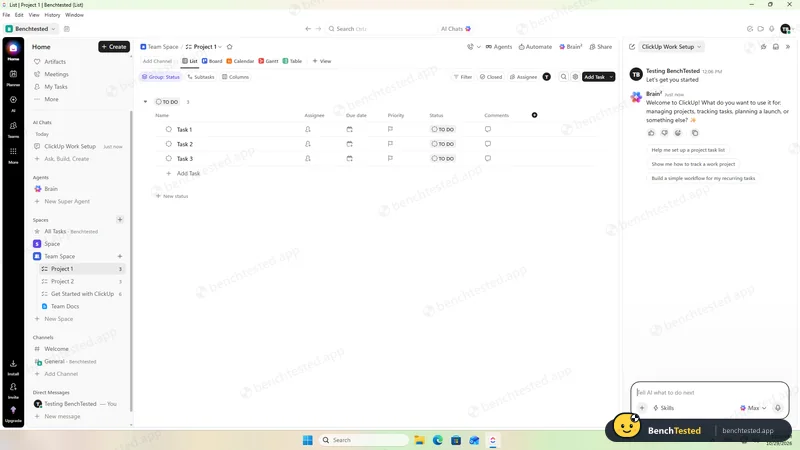Thumbs up the Brain welcome message
The width and height of the screenshot is (800, 450).
click(651, 133)
